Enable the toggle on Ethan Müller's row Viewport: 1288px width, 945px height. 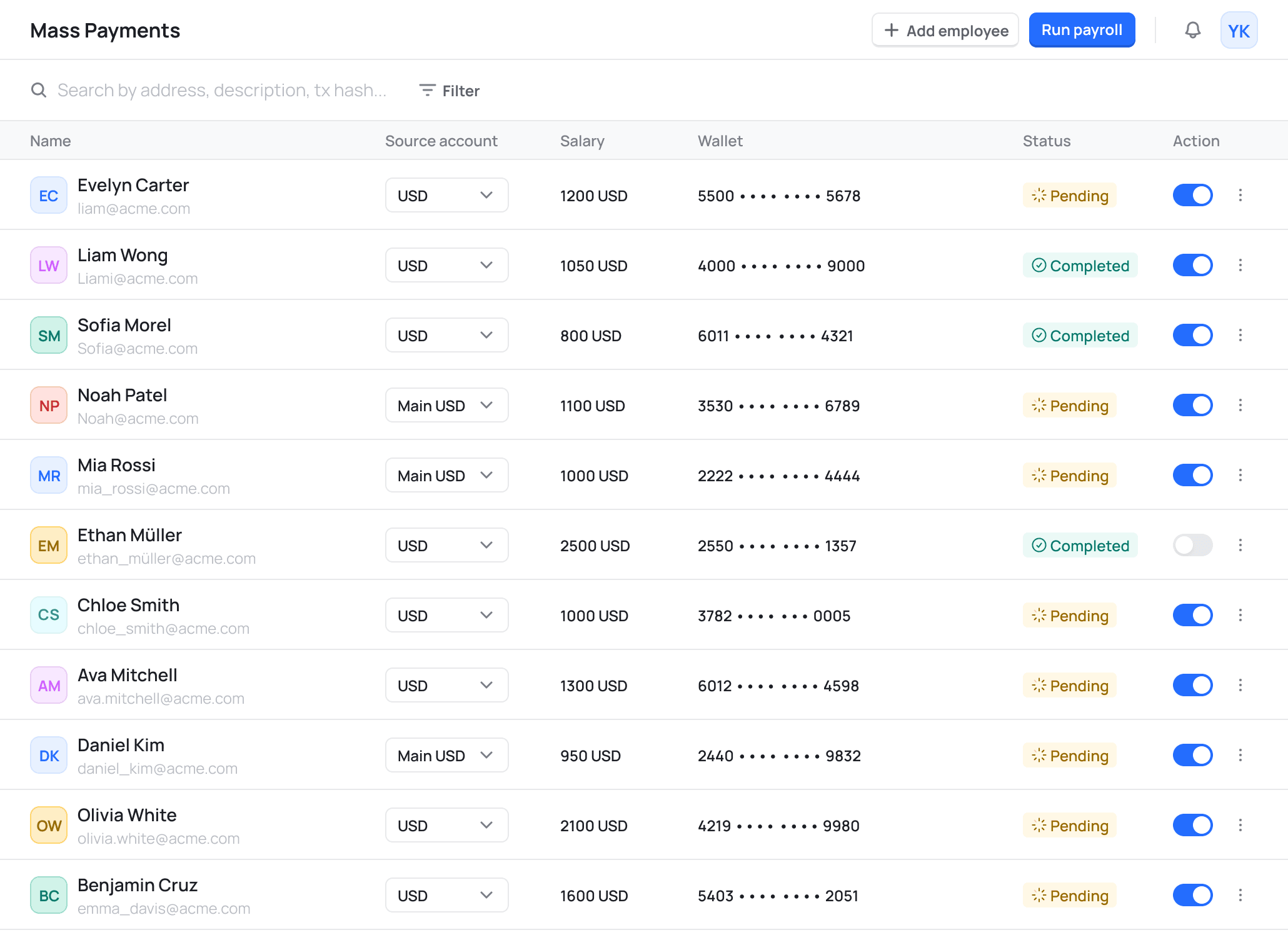[1193, 545]
